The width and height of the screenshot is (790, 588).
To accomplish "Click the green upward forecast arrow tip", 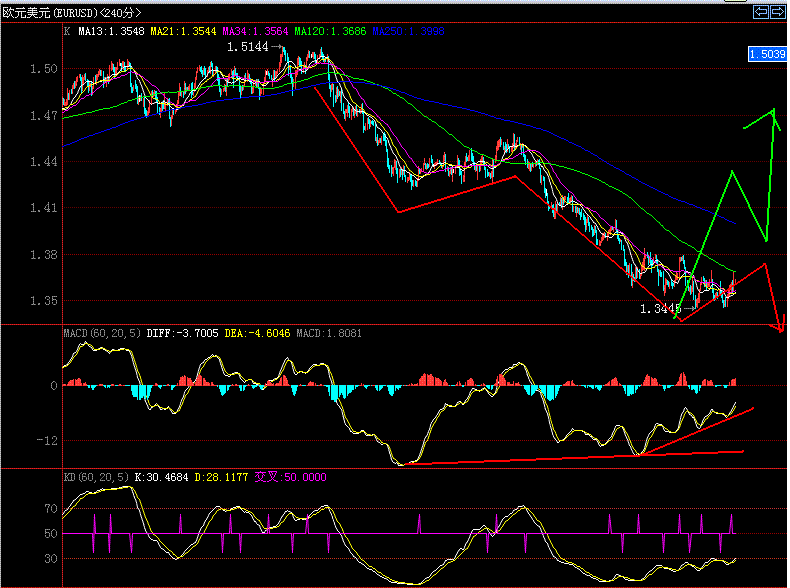I will click(773, 110).
